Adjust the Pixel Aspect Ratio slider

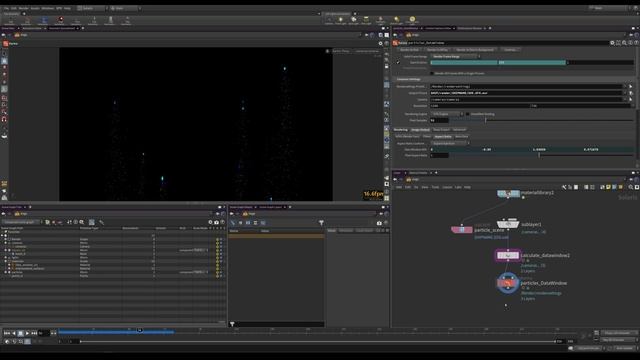(542, 156)
